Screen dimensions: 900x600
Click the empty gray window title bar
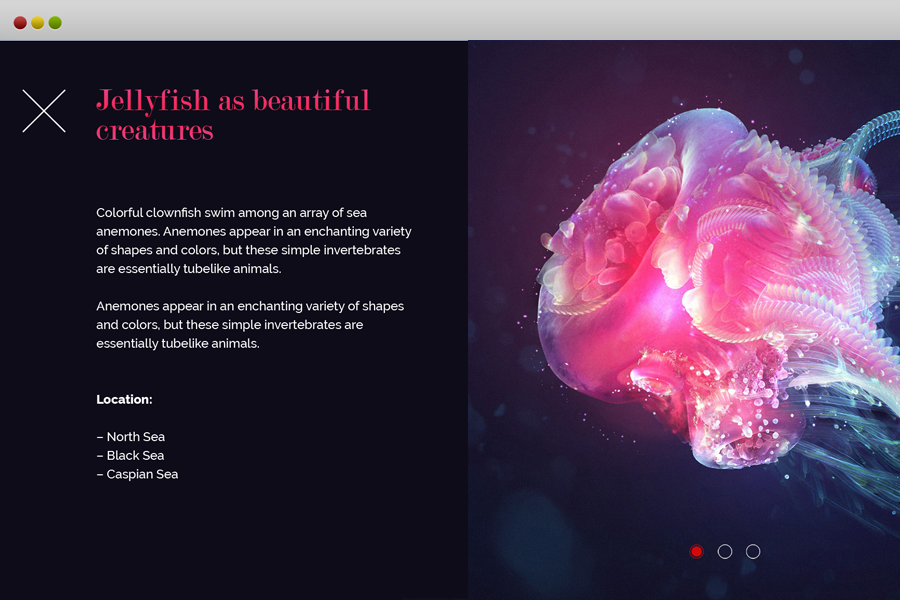[450, 20]
